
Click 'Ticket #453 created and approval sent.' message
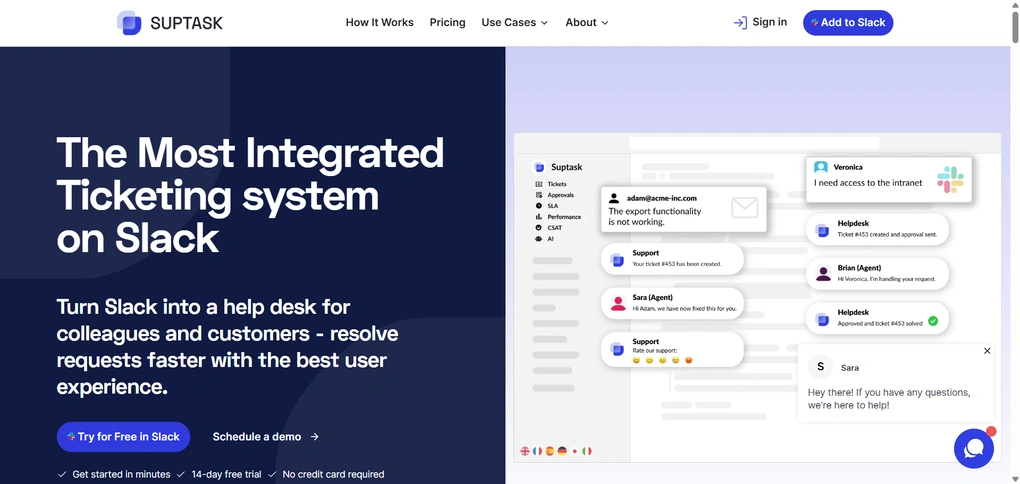887,234
